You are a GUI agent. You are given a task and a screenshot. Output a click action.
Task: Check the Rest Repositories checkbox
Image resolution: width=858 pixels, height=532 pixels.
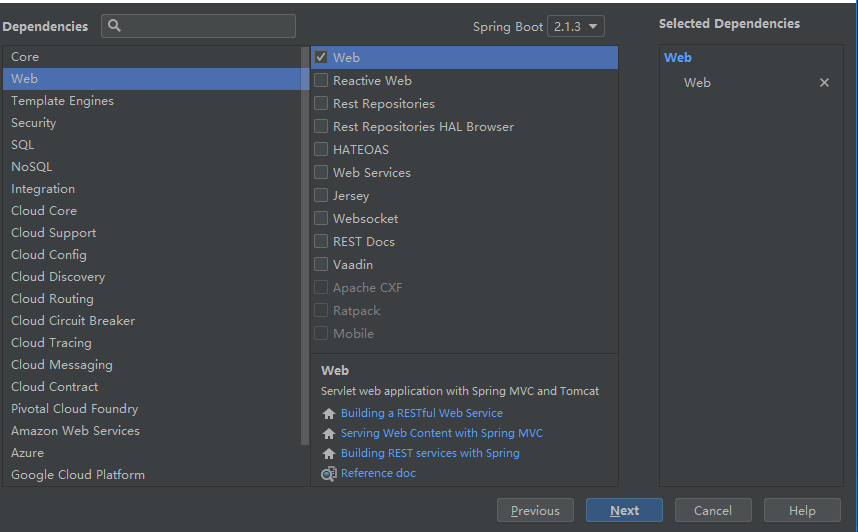(321, 103)
